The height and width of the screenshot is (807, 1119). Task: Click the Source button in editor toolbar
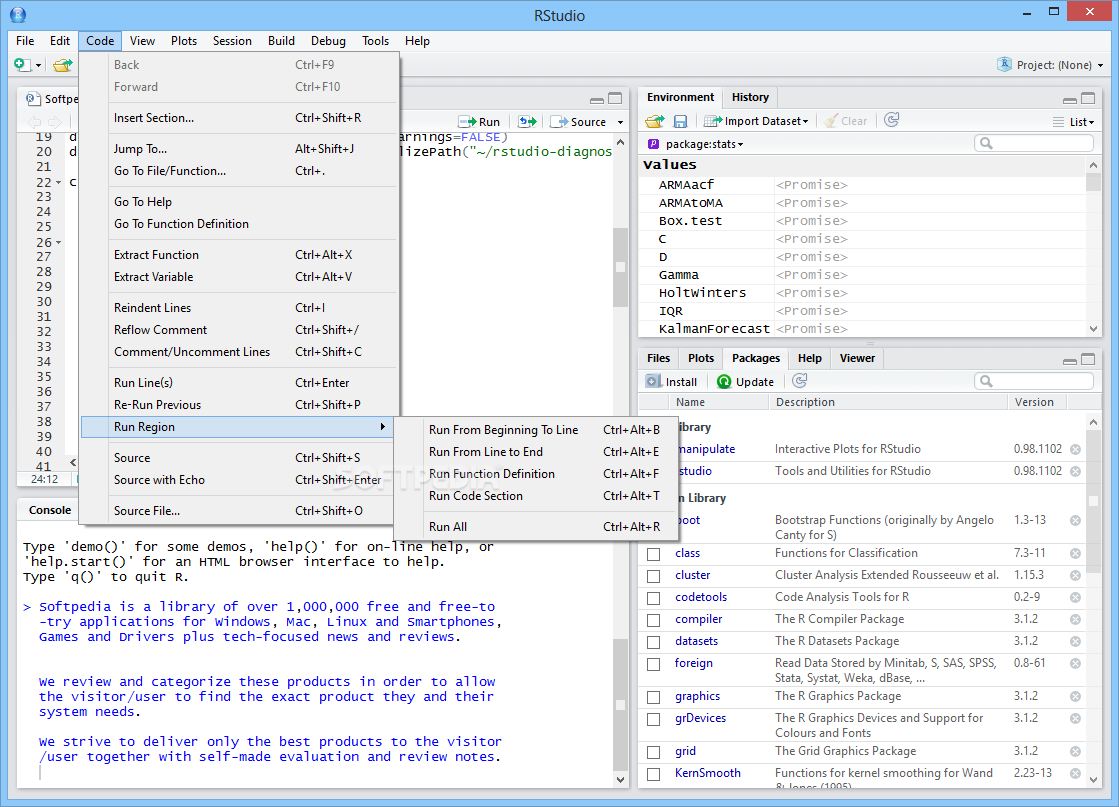click(579, 122)
